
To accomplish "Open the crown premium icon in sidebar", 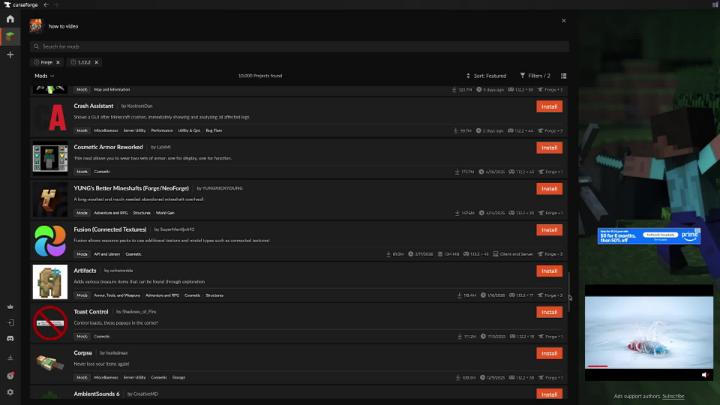I will tap(10, 306).
